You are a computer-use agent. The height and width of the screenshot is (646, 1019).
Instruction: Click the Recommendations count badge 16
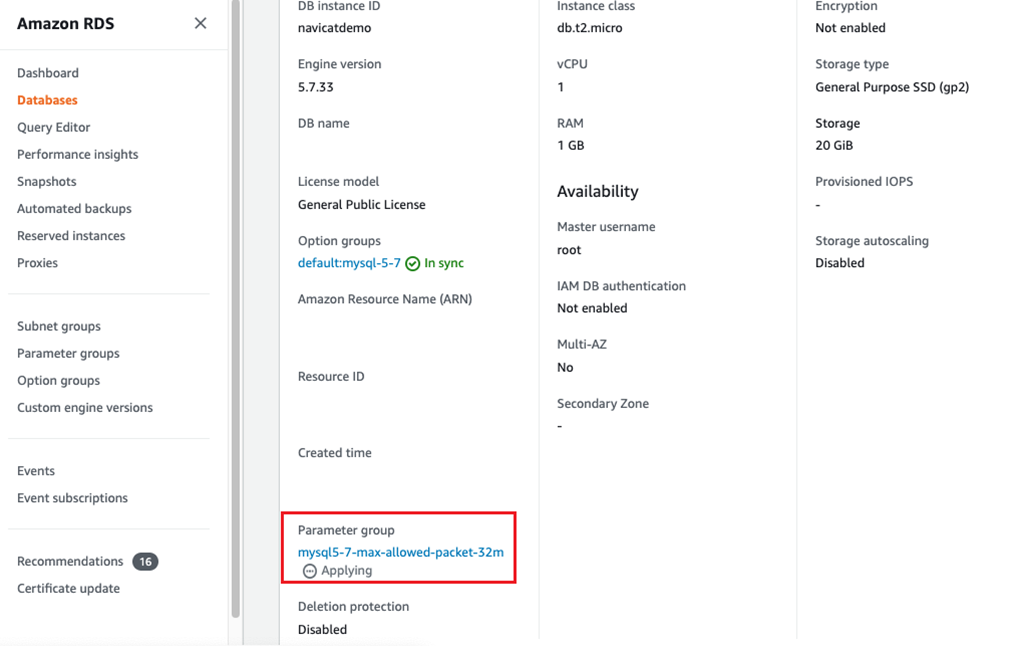point(145,562)
